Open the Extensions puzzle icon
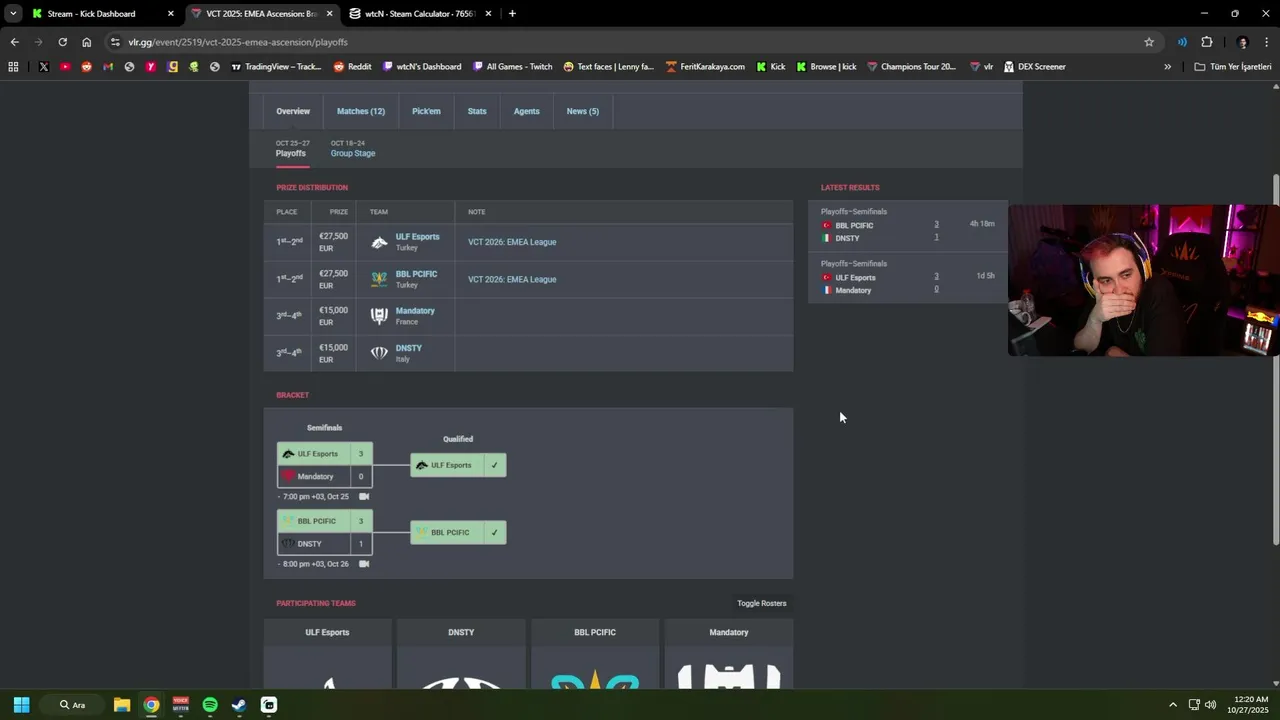Screen dimensions: 1280x720 1206,42
